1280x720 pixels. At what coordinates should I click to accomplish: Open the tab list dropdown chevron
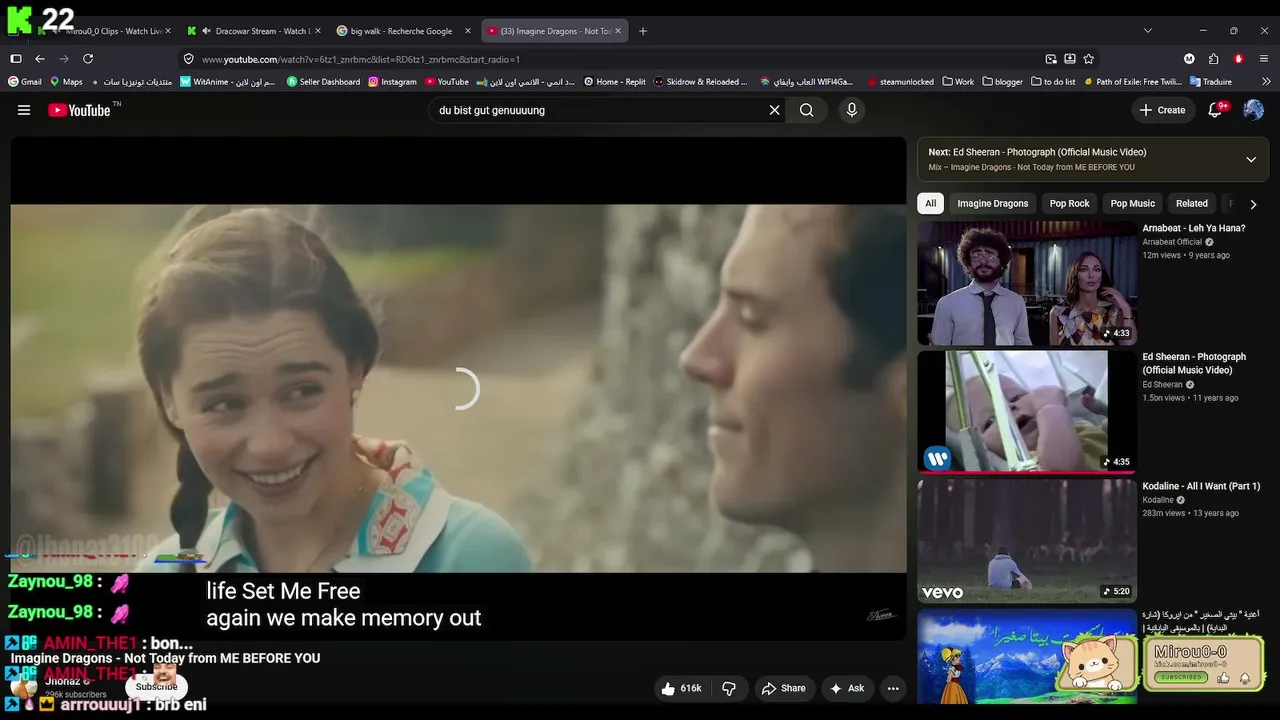[x=1147, y=31]
